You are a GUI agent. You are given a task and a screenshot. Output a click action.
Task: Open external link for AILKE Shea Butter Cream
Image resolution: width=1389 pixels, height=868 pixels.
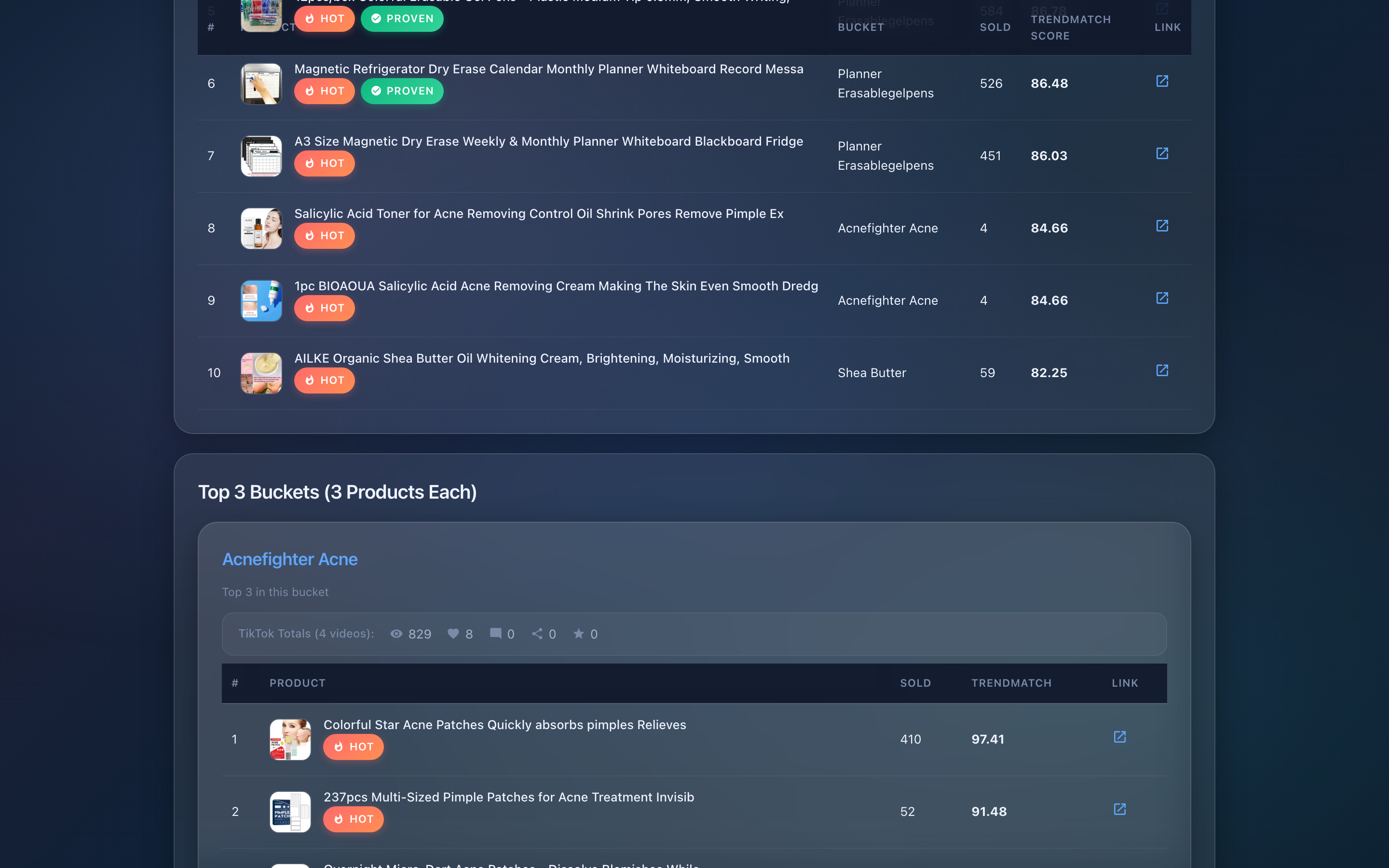(1162, 371)
